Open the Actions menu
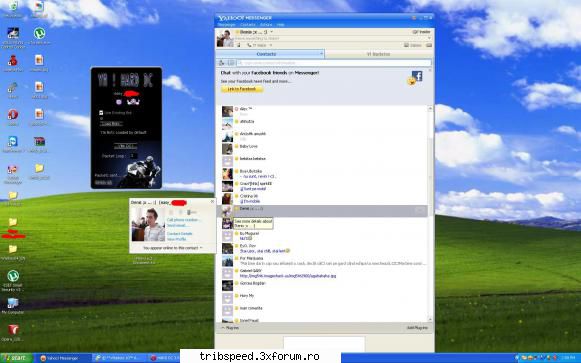Screen dimensions: 581x363 pos(266,25)
